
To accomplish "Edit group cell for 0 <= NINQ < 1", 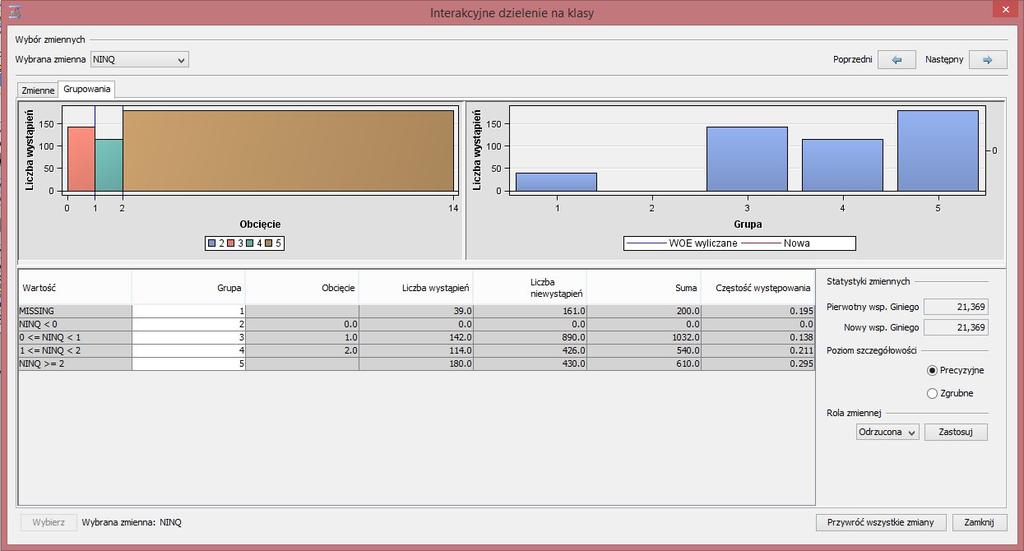I will click(x=188, y=338).
